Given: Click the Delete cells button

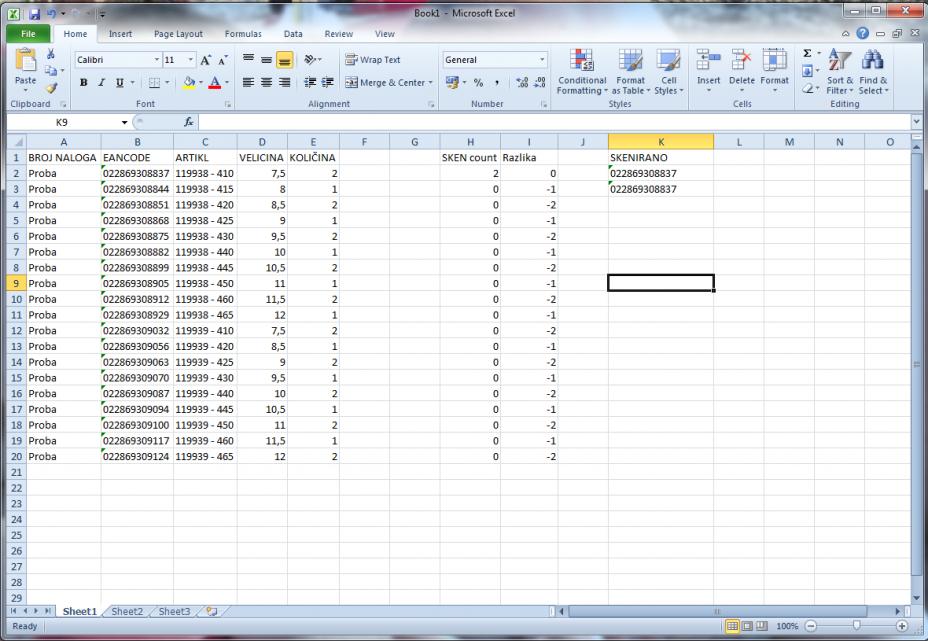Looking at the screenshot, I should [x=742, y=72].
